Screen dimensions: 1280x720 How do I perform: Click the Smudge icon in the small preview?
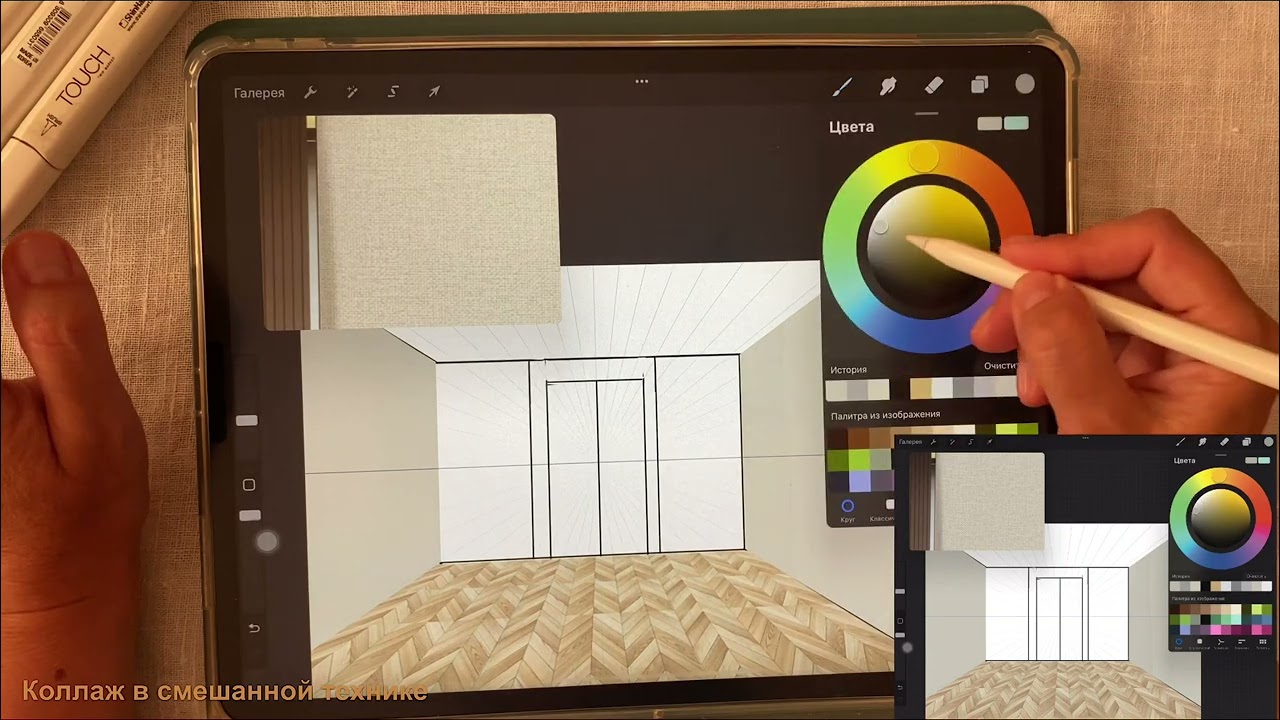coord(1203,442)
